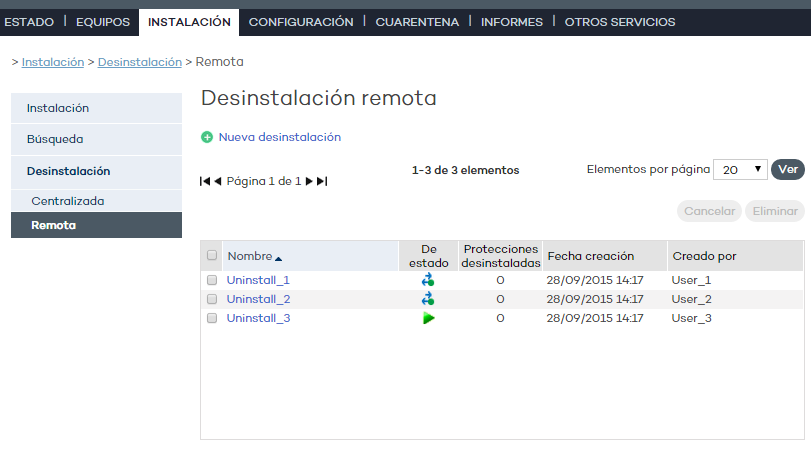Click the date cell in the Uninstall_1 row
The image size is (811, 449).
point(595,280)
